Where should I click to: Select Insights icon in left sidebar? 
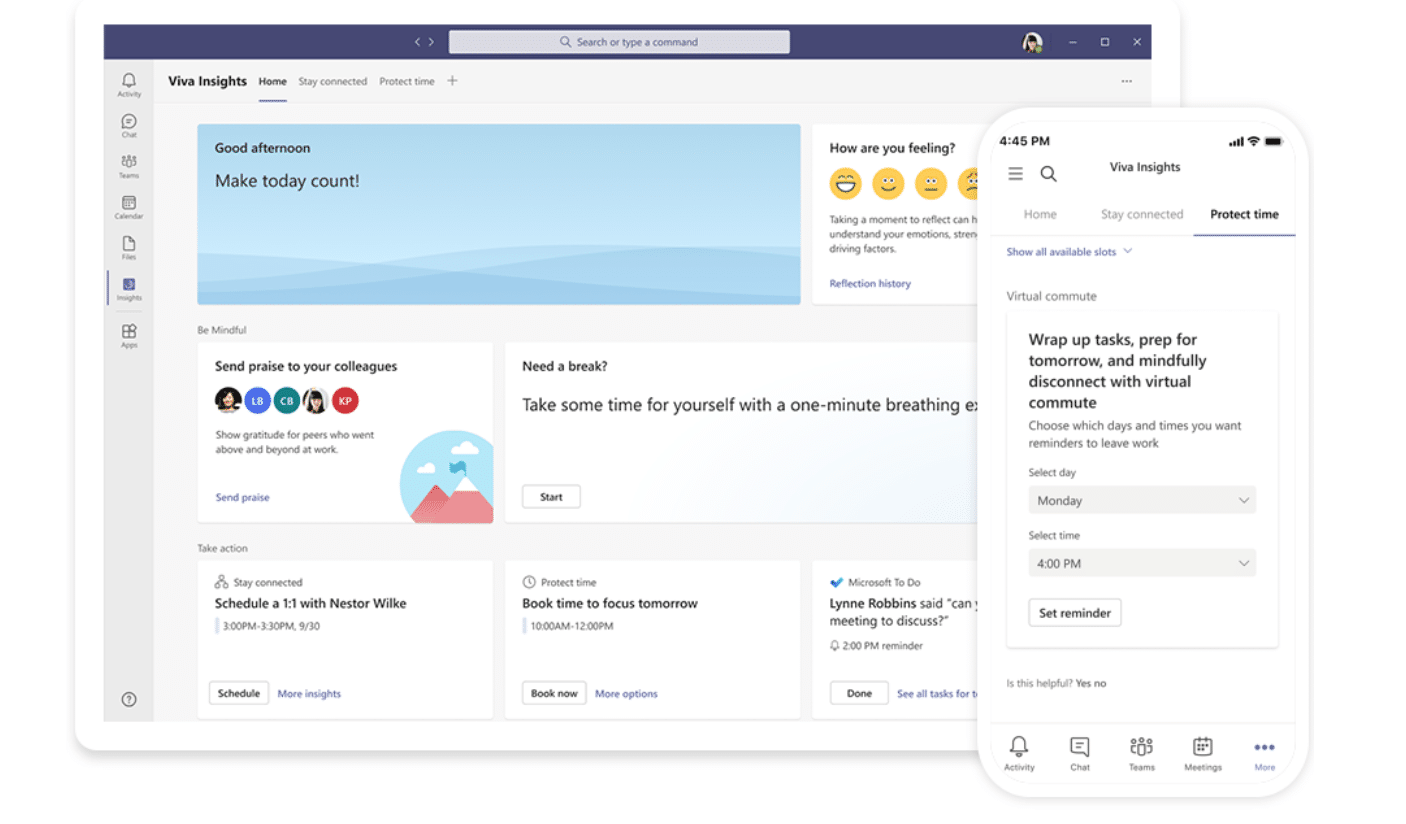(x=129, y=289)
